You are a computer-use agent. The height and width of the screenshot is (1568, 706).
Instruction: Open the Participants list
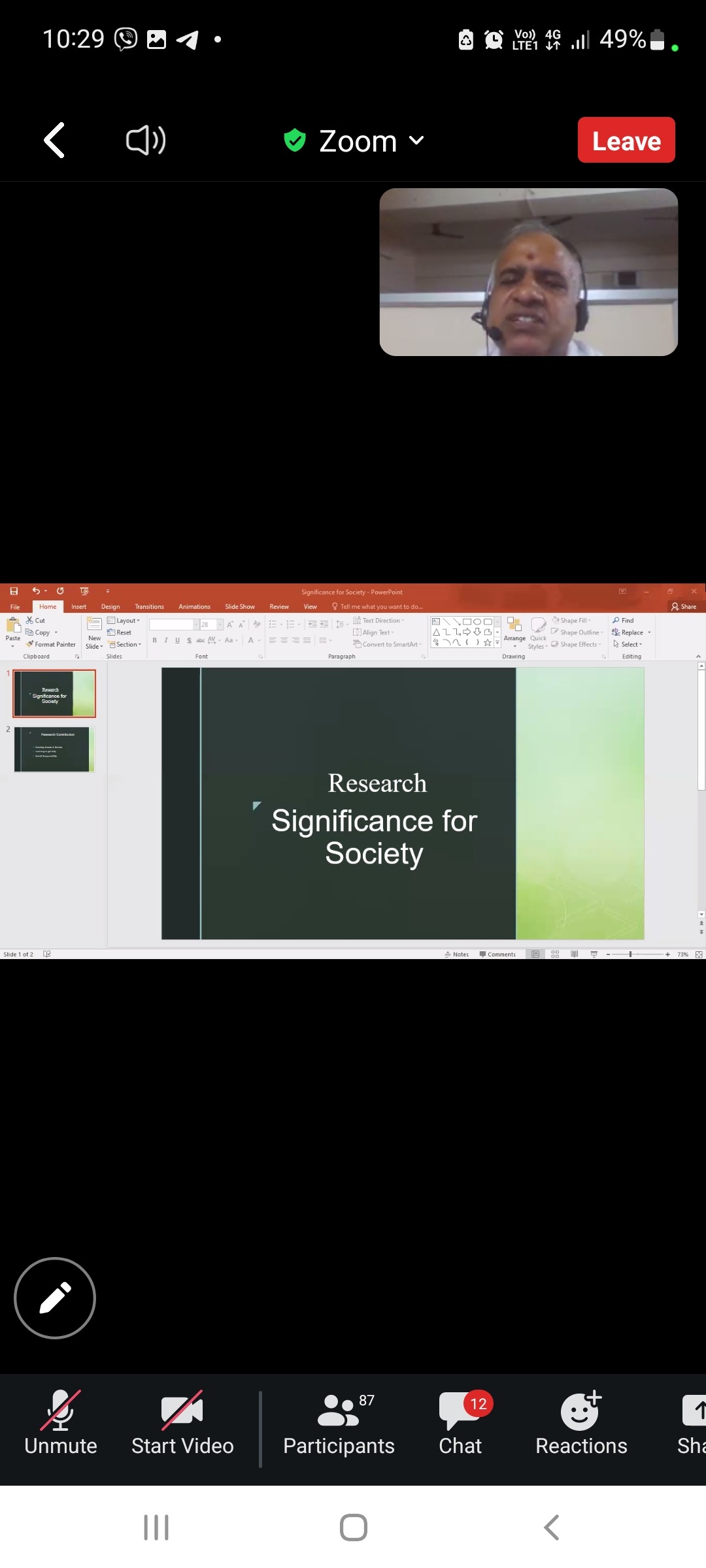coord(339,1423)
